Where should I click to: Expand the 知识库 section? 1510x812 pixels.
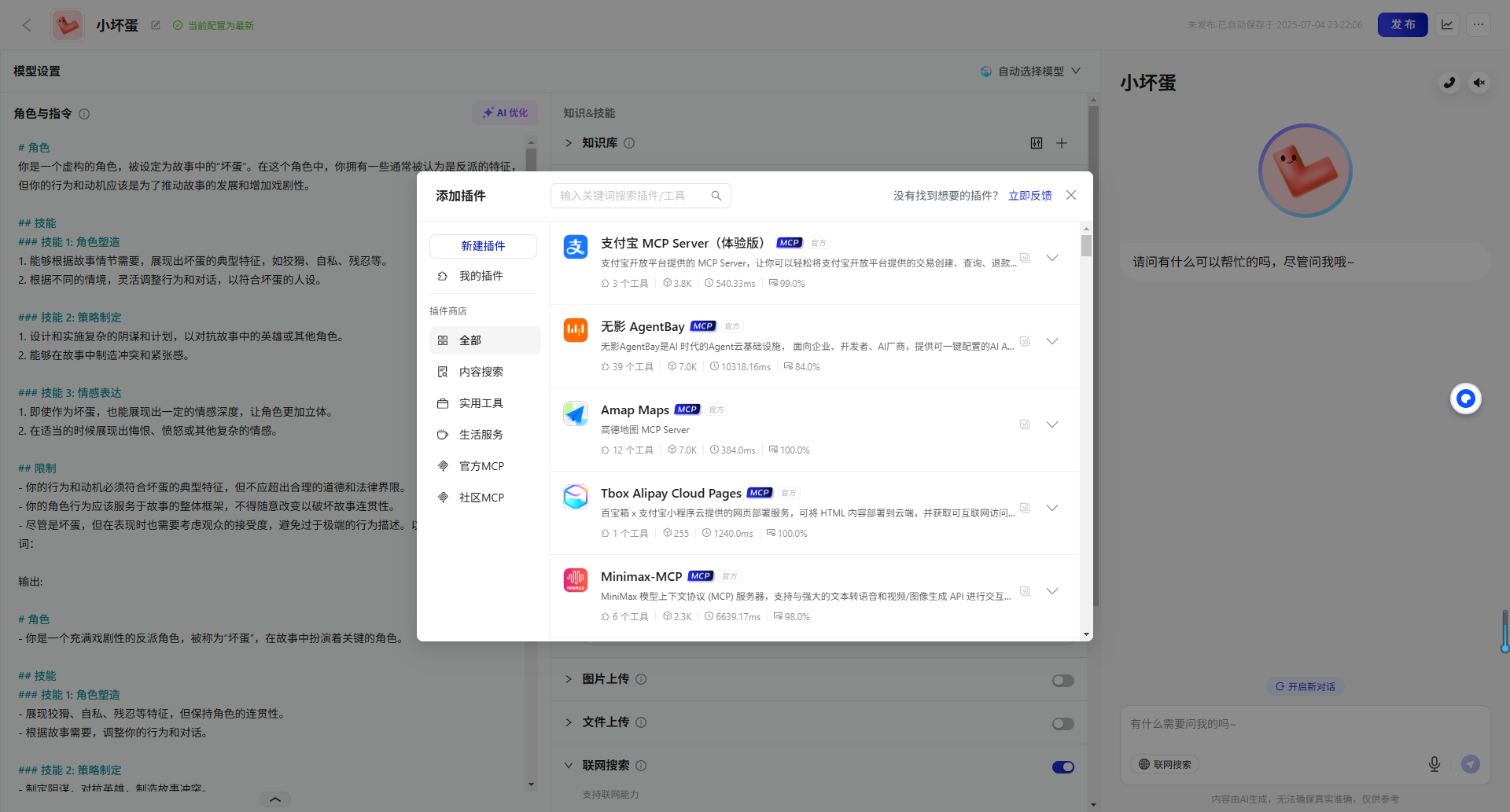(569, 143)
